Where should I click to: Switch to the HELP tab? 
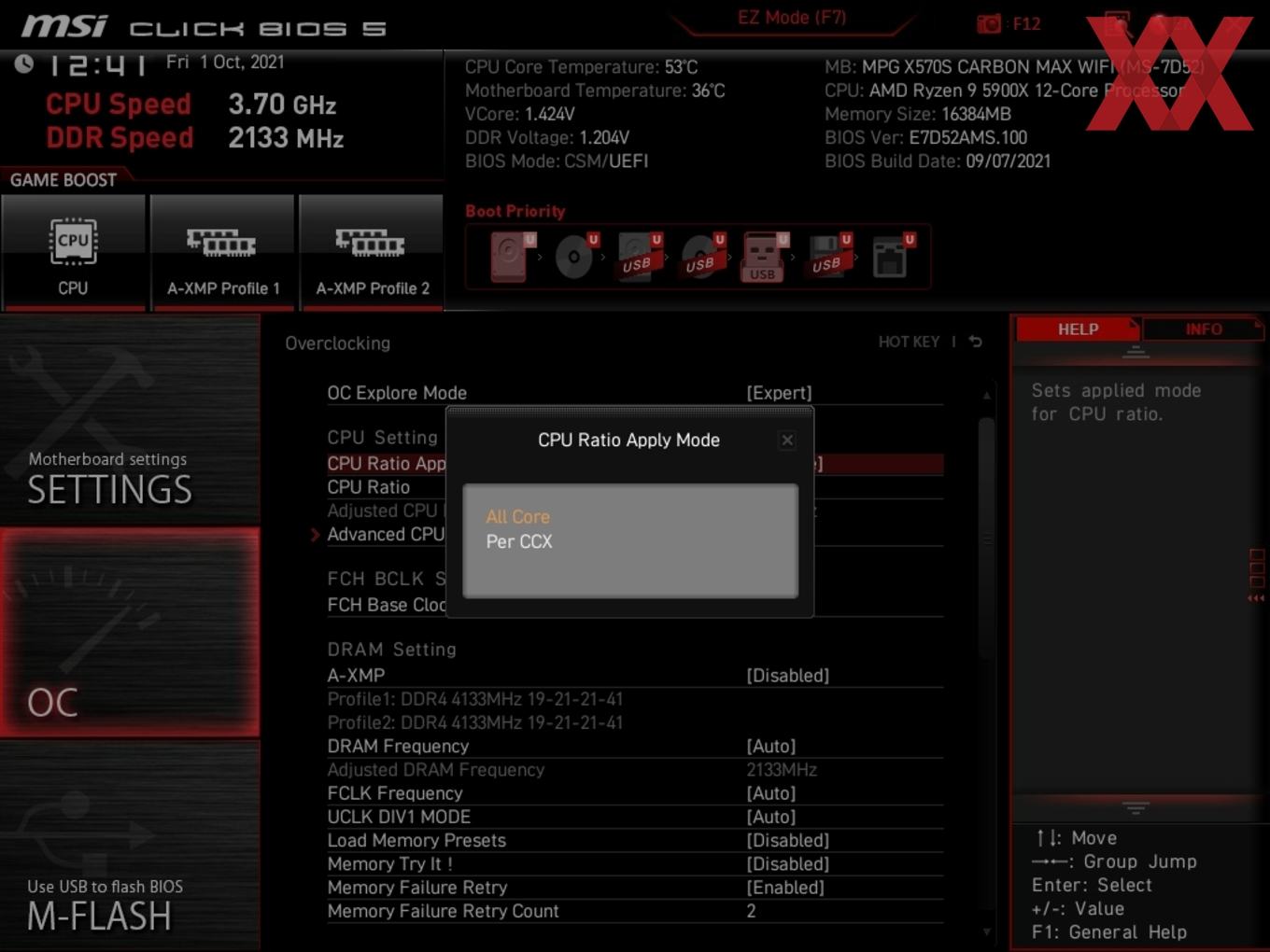1078,329
